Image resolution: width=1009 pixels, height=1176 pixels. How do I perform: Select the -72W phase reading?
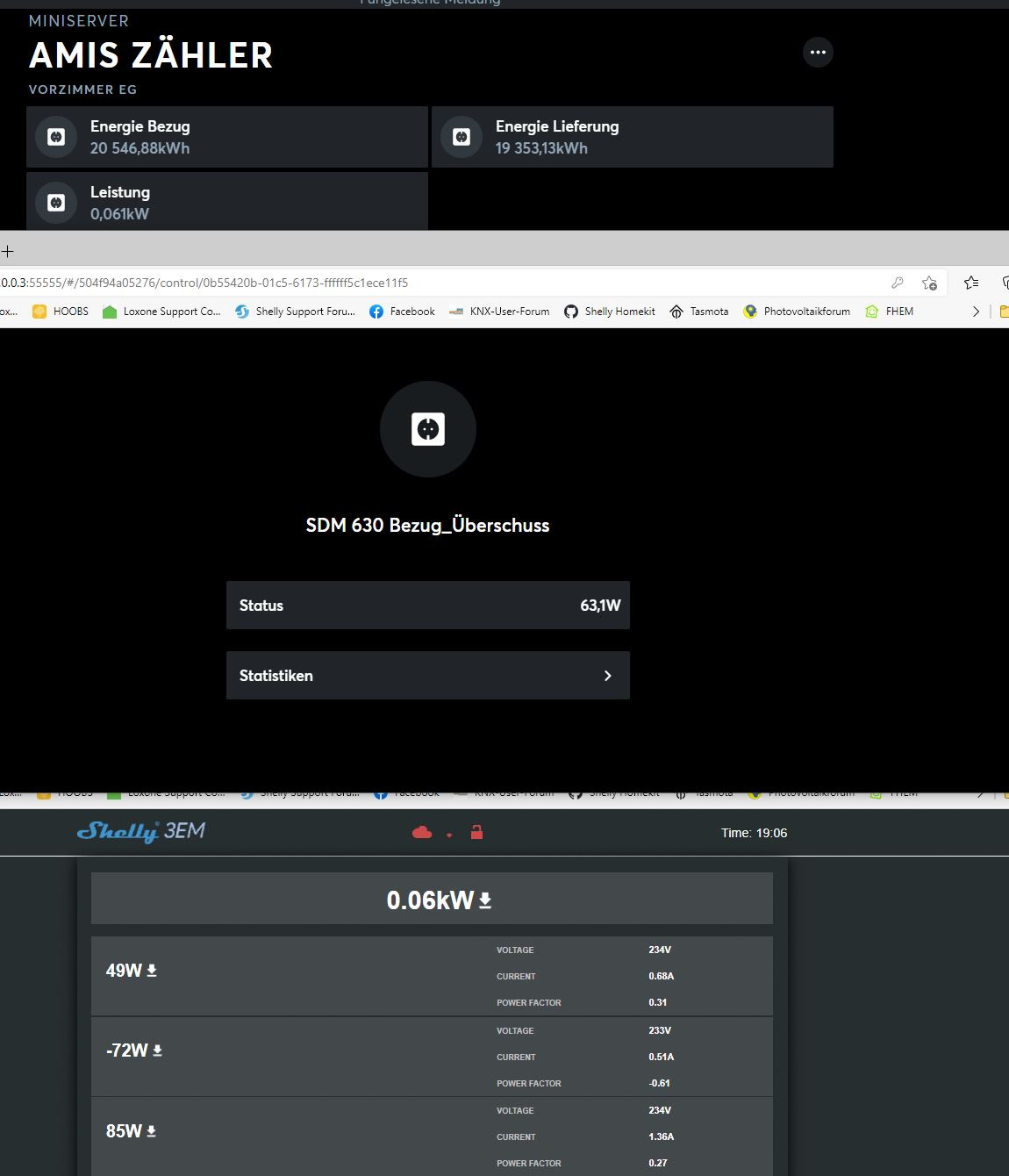[x=127, y=1051]
